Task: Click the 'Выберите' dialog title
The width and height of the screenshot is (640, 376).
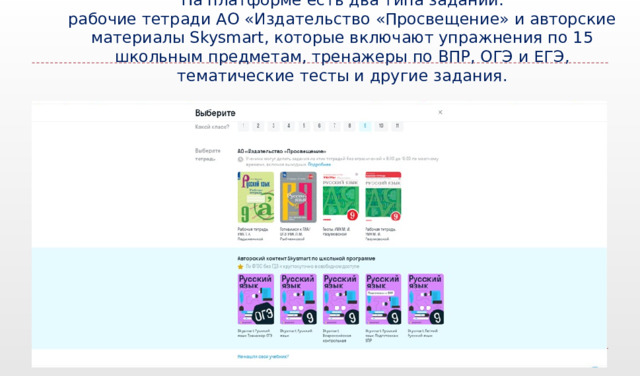Action: 215,113
